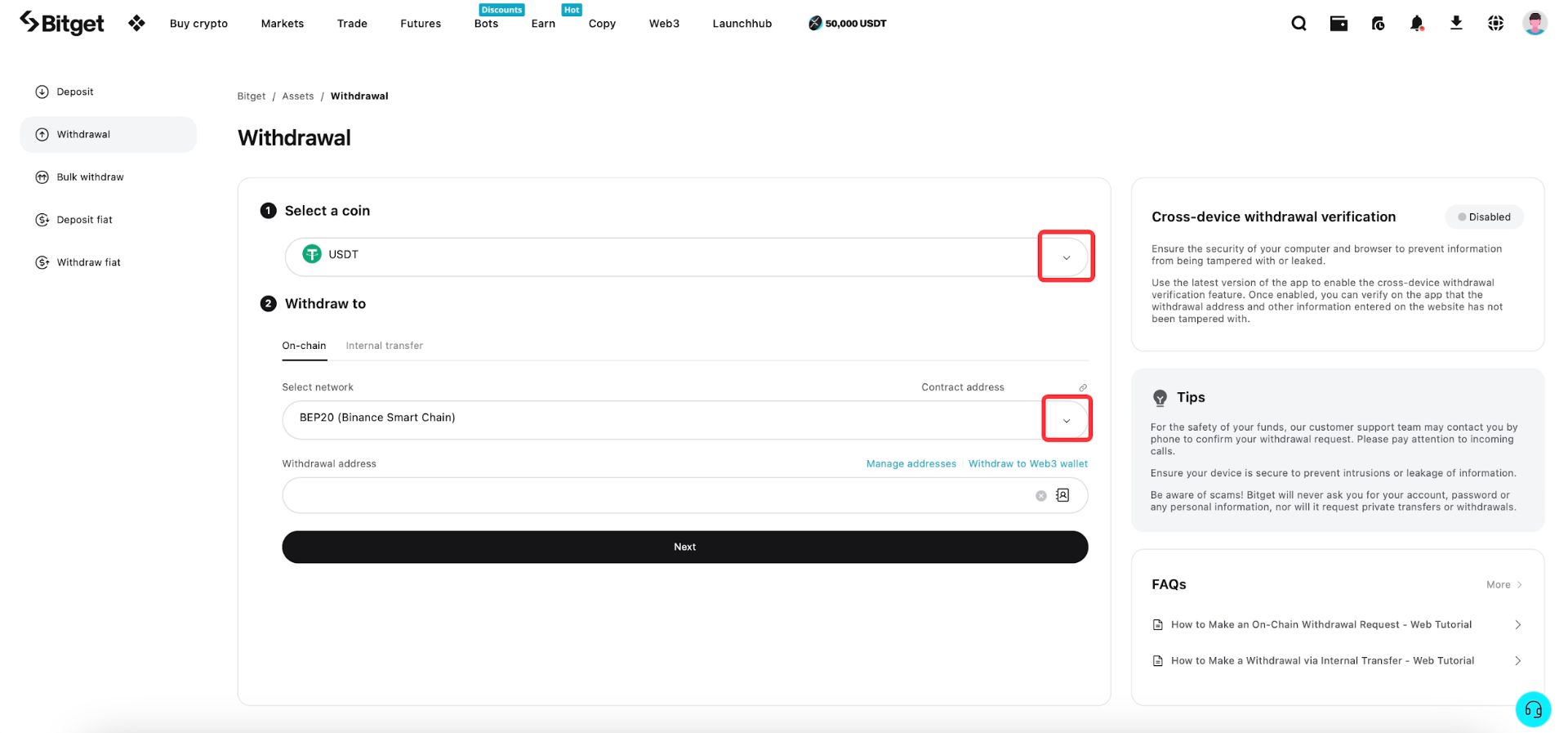The image size is (1568, 733).
Task: Expand the BEP20 network dropdown arrow
Action: click(x=1066, y=420)
